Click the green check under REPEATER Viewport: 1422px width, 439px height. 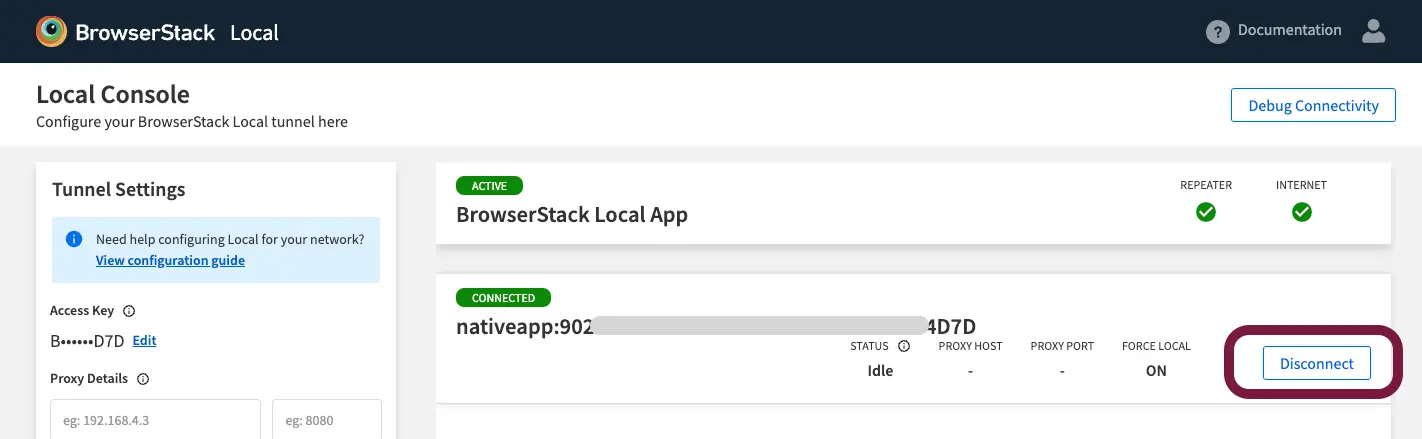[1206, 212]
